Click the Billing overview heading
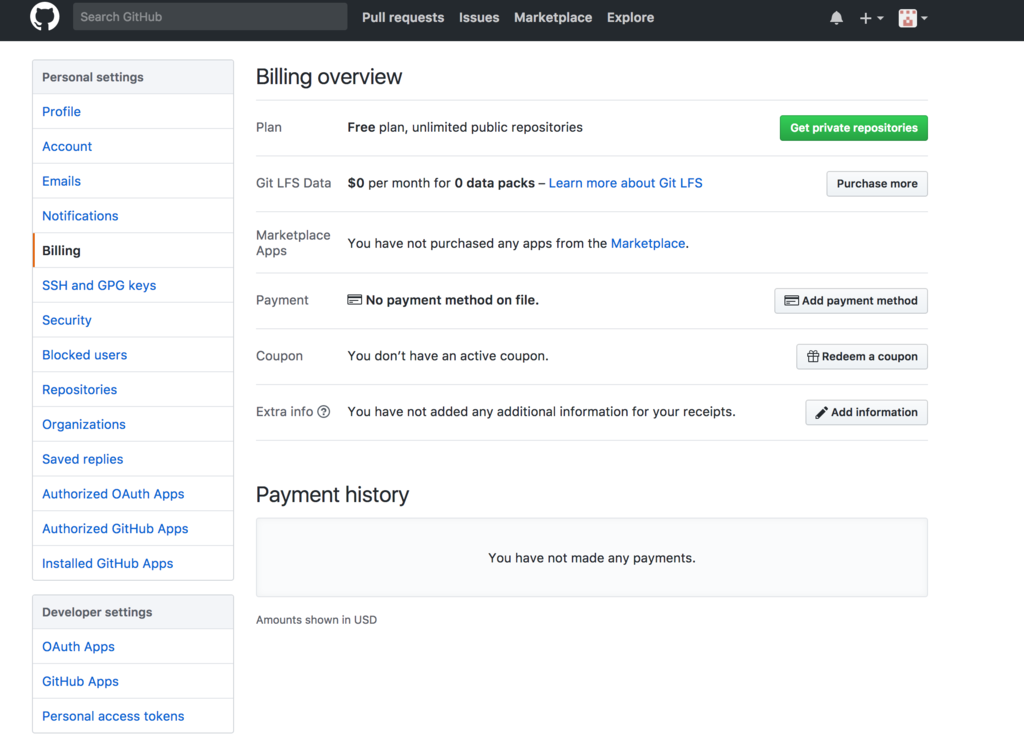This screenshot has width=1024, height=749. 329,76
